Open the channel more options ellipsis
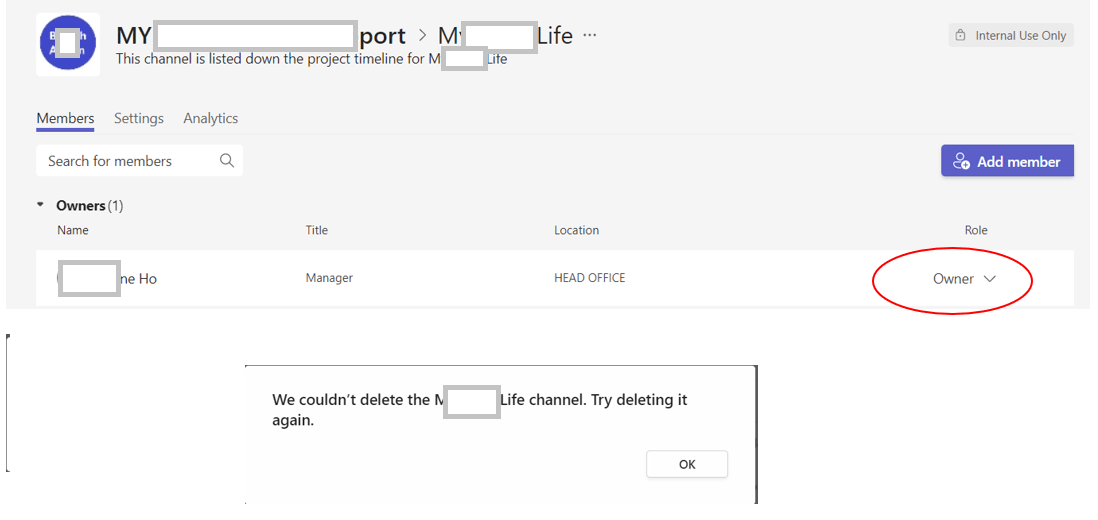 coord(590,35)
